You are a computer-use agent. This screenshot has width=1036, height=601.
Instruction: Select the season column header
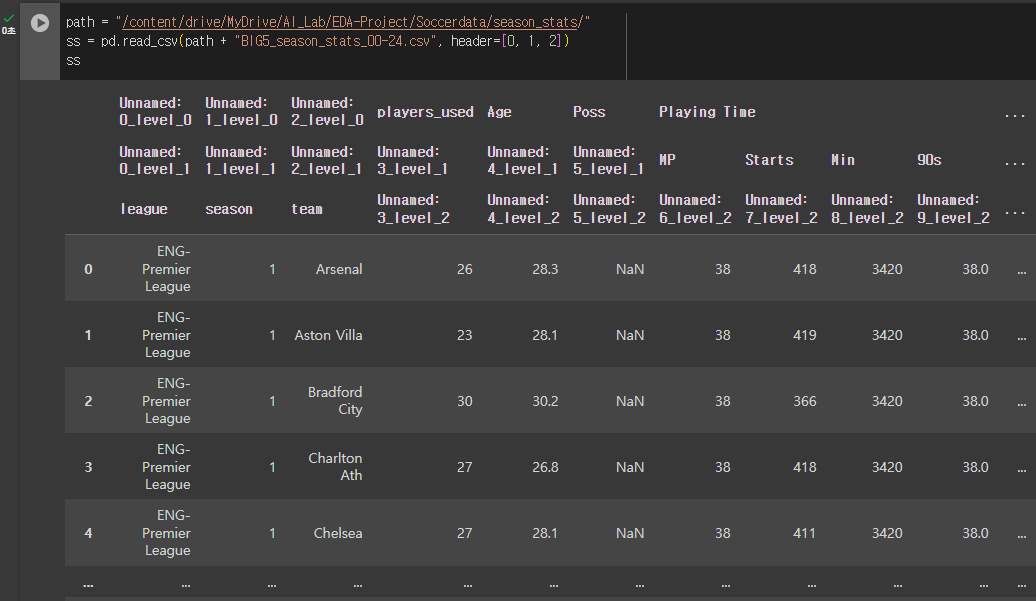click(x=228, y=208)
